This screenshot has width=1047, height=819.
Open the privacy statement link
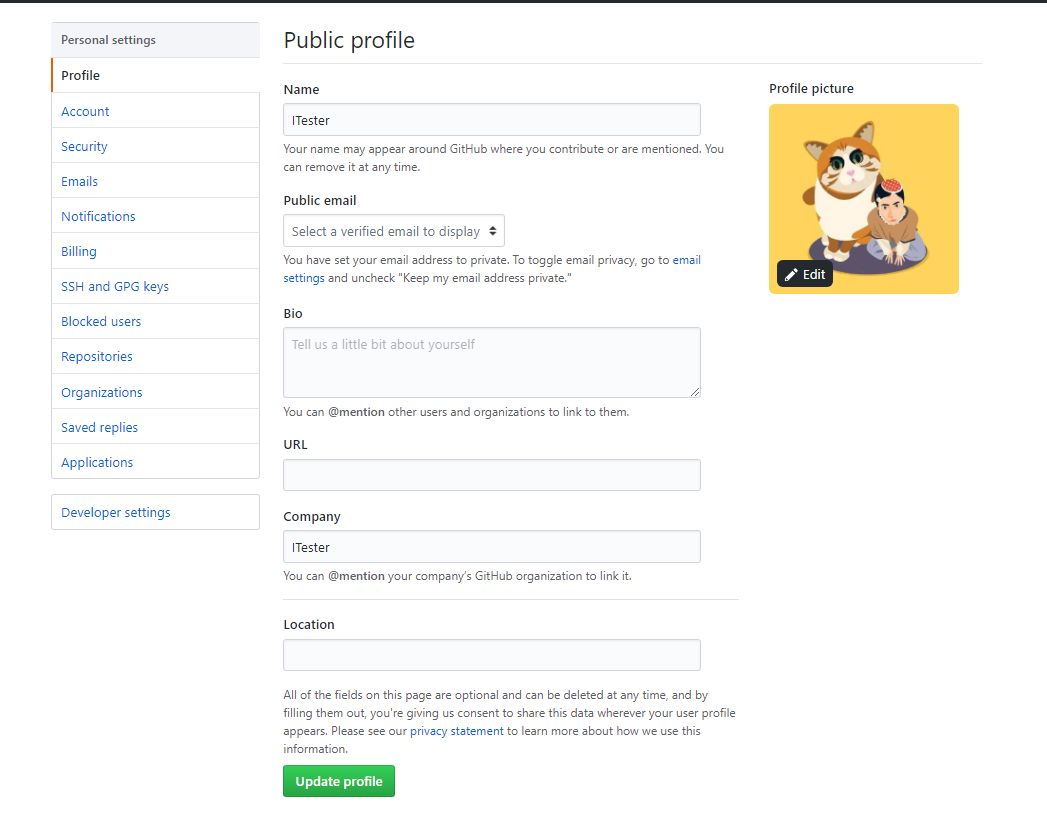pyautogui.click(x=457, y=731)
